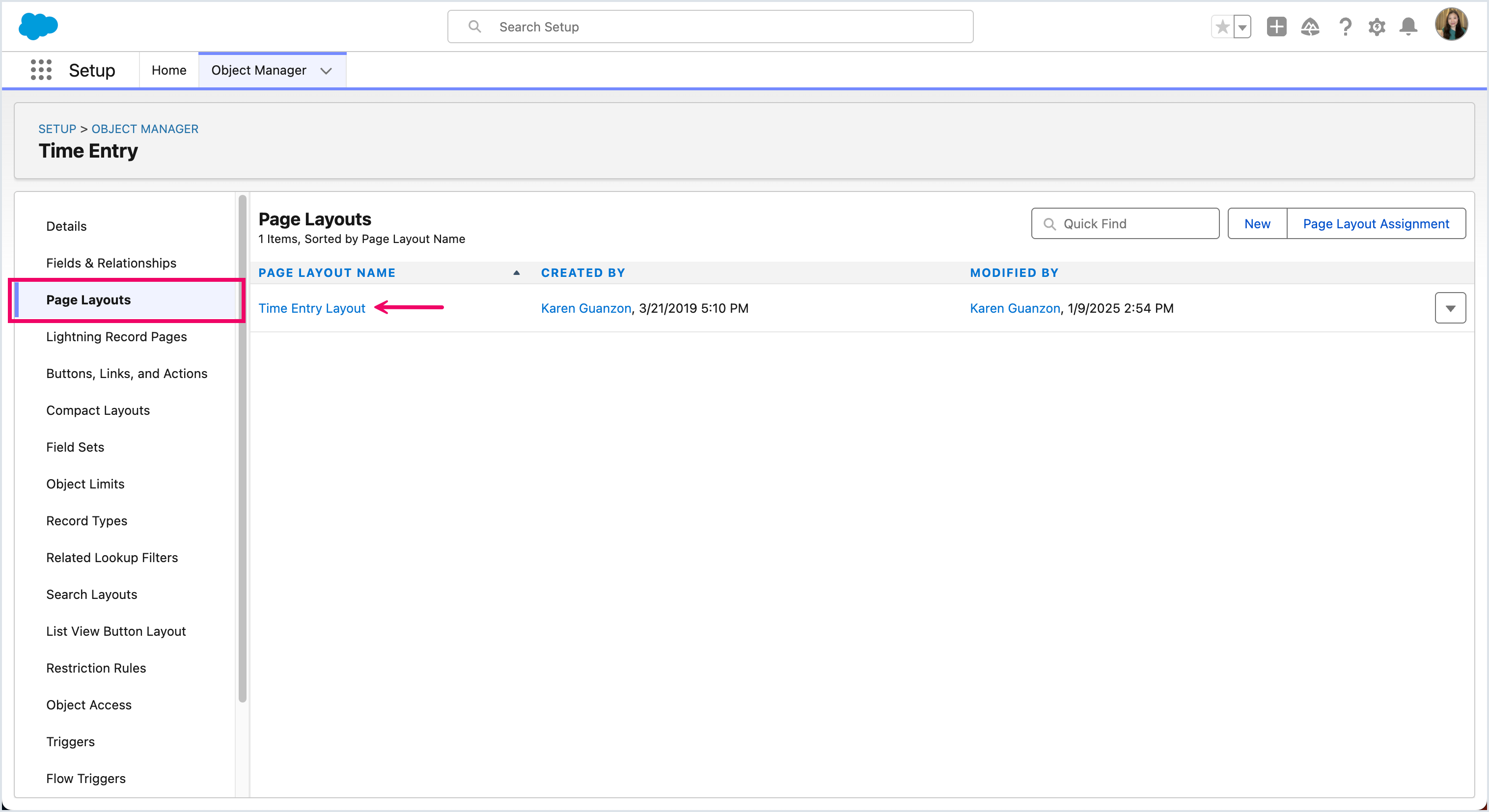Click the Favorites star icon

[1222, 27]
